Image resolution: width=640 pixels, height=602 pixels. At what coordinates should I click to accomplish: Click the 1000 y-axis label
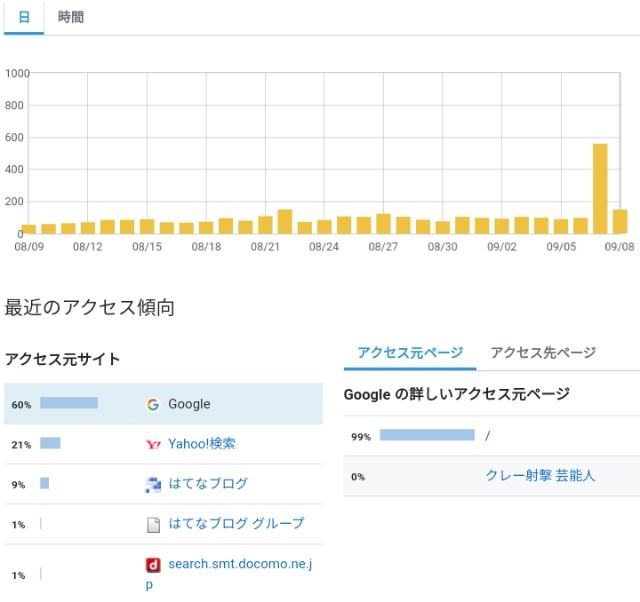point(17,73)
